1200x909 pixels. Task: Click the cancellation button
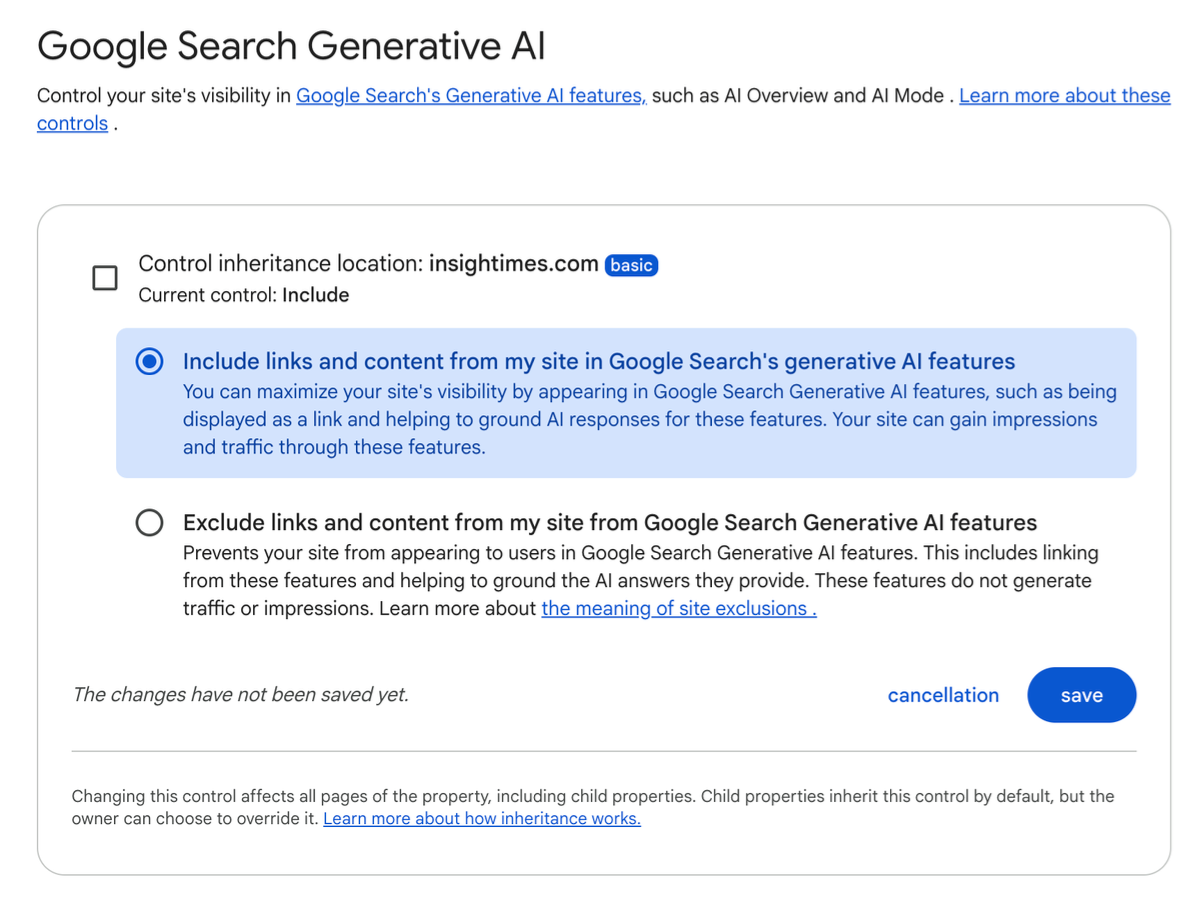tap(943, 695)
